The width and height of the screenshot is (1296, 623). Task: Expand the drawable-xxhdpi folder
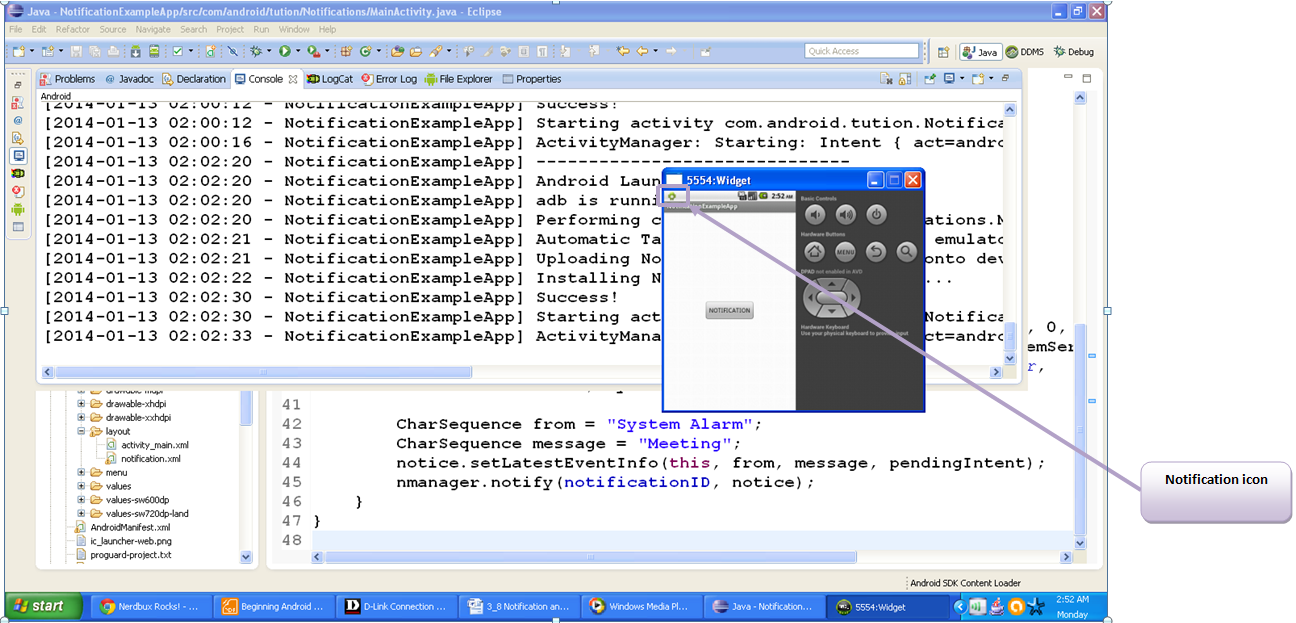pos(82,417)
